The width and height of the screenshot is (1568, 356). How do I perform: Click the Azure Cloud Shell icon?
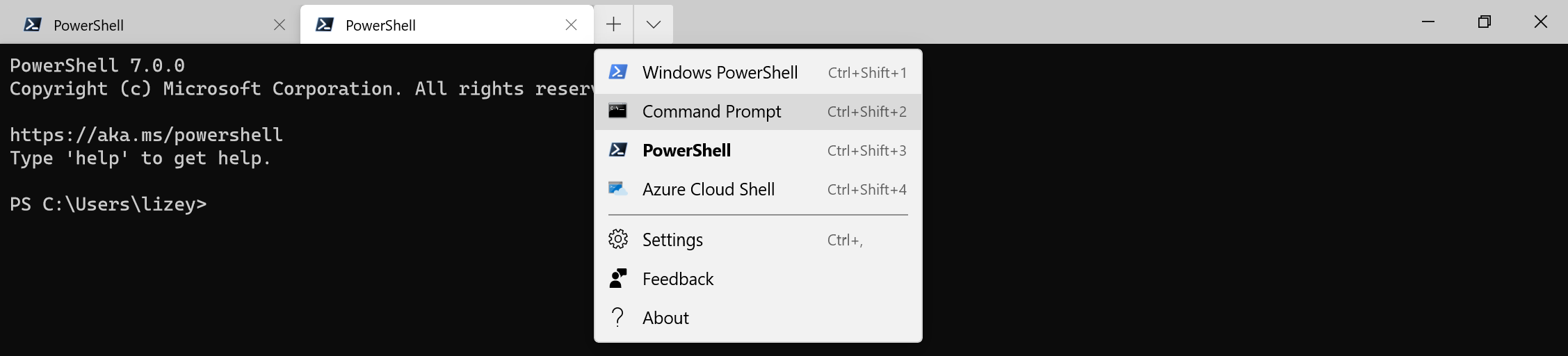pyautogui.click(x=618, y=189)
